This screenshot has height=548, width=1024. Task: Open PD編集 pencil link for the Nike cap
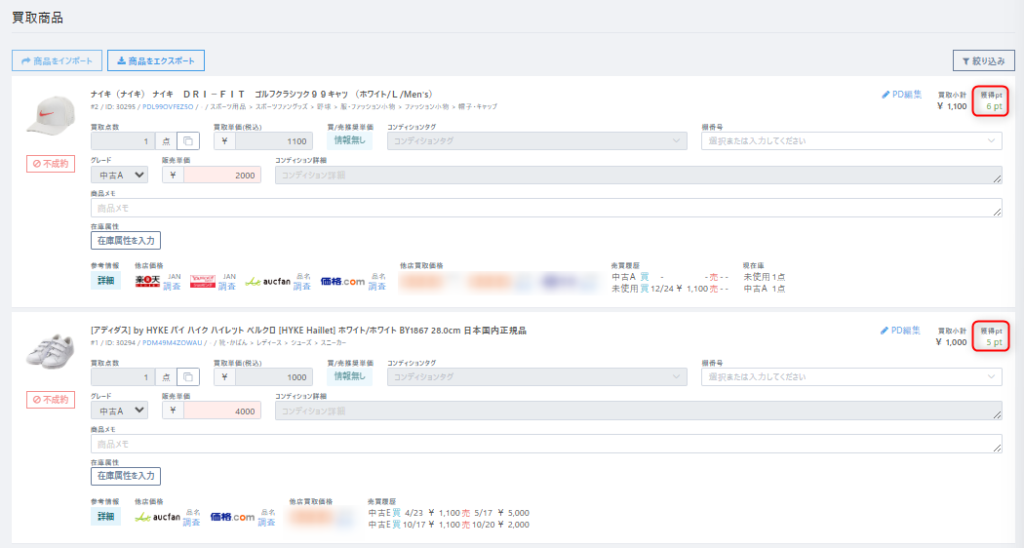(x=901, y=95)
